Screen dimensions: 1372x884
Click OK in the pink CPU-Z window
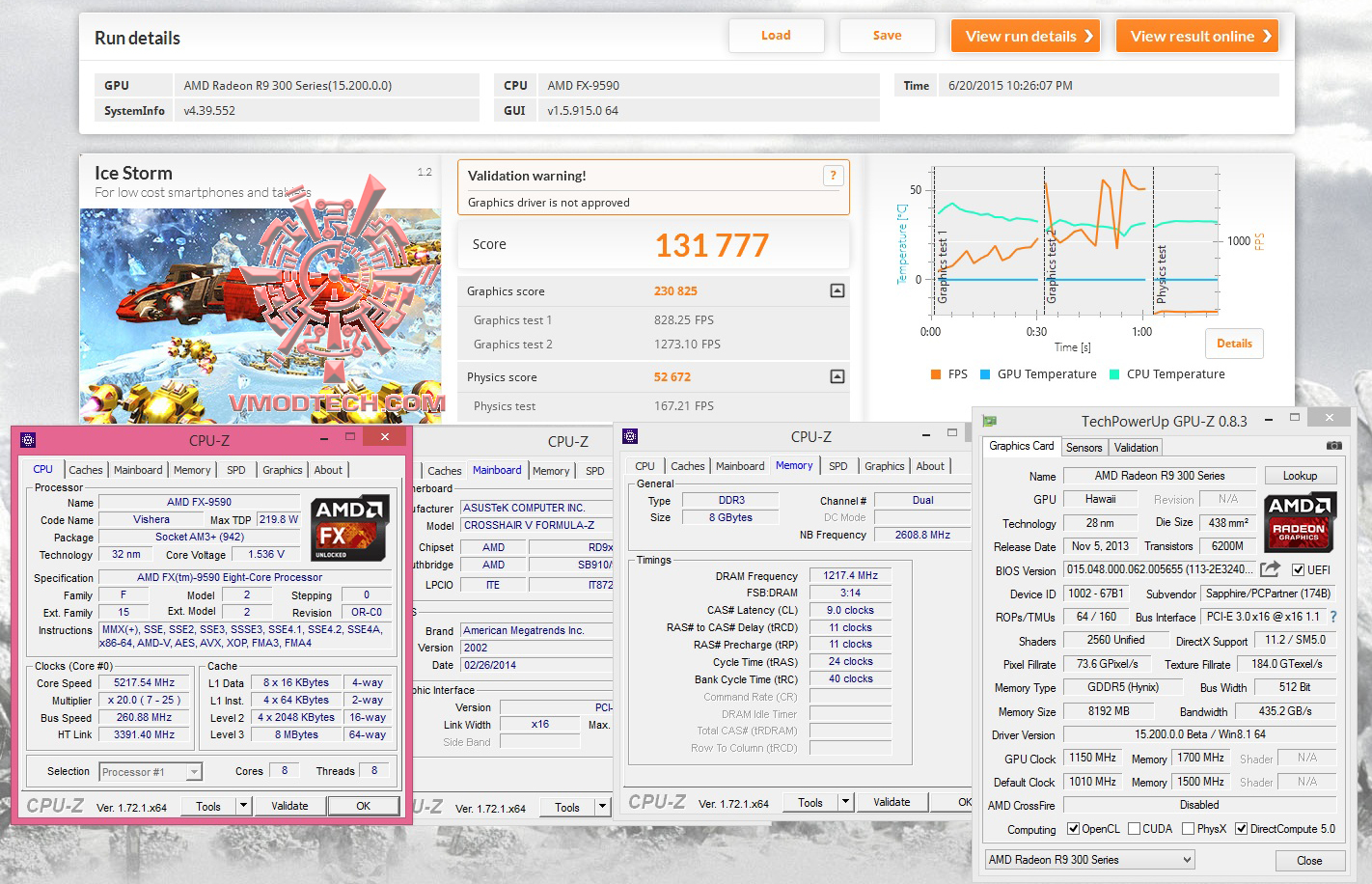[363, 806]
